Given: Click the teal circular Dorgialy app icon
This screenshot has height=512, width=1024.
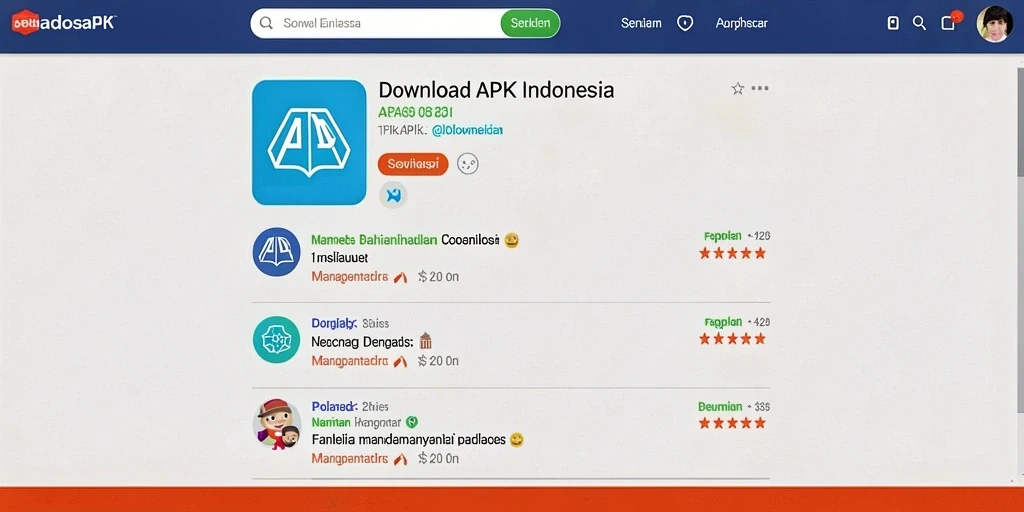Looking at the screenshot, I should [x=276, y=340].
